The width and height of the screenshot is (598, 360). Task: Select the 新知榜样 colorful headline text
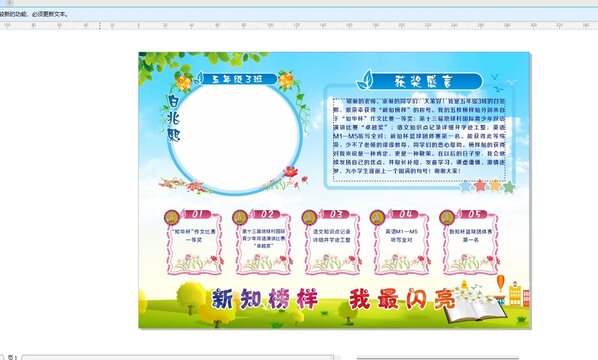pos(265,299)
